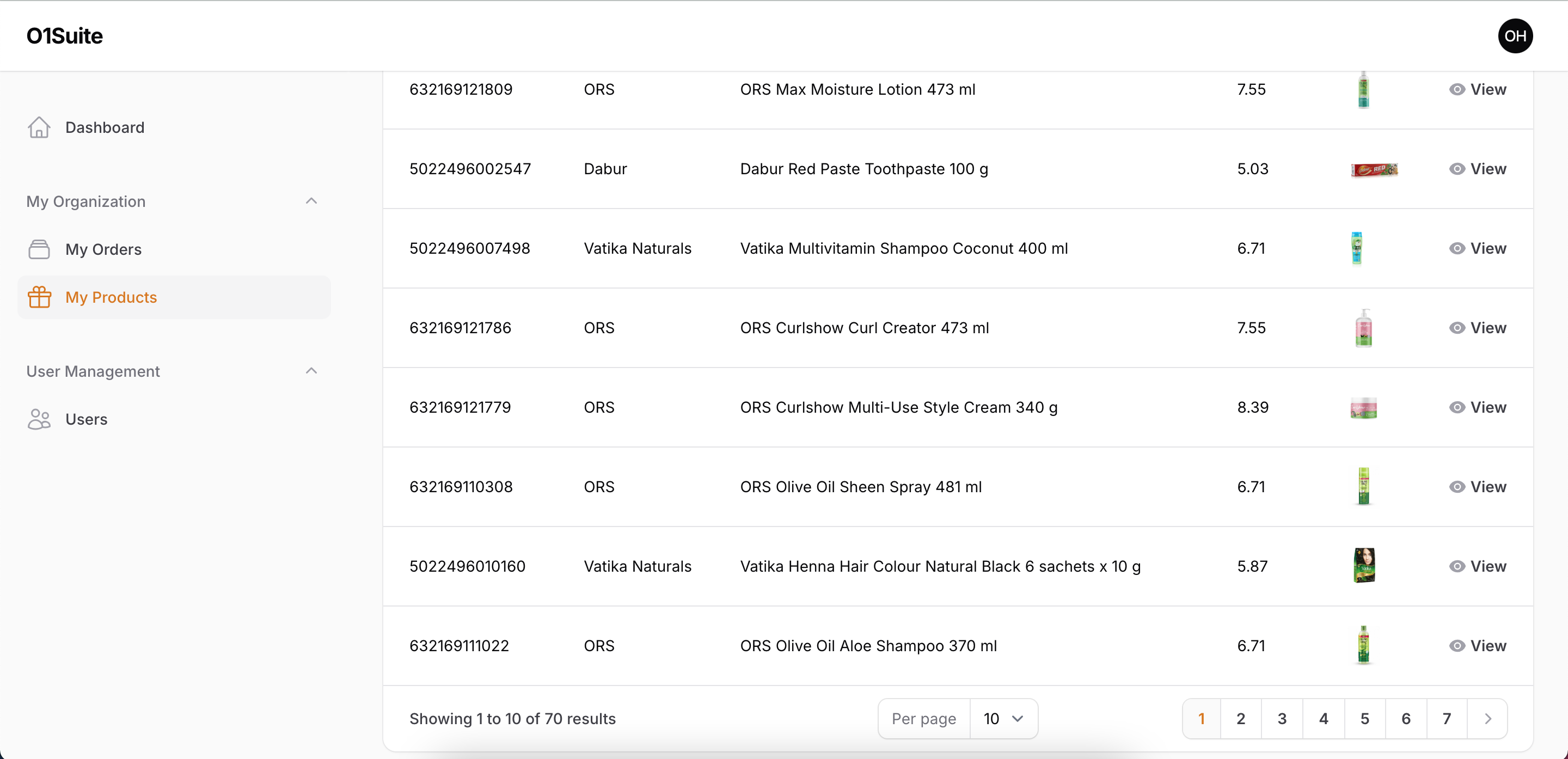Click ORS Curlshow Curl Creator 473 ml name
Image resolution: width=1568 pixels, height=759 pixels.
(x=865, y=327)
